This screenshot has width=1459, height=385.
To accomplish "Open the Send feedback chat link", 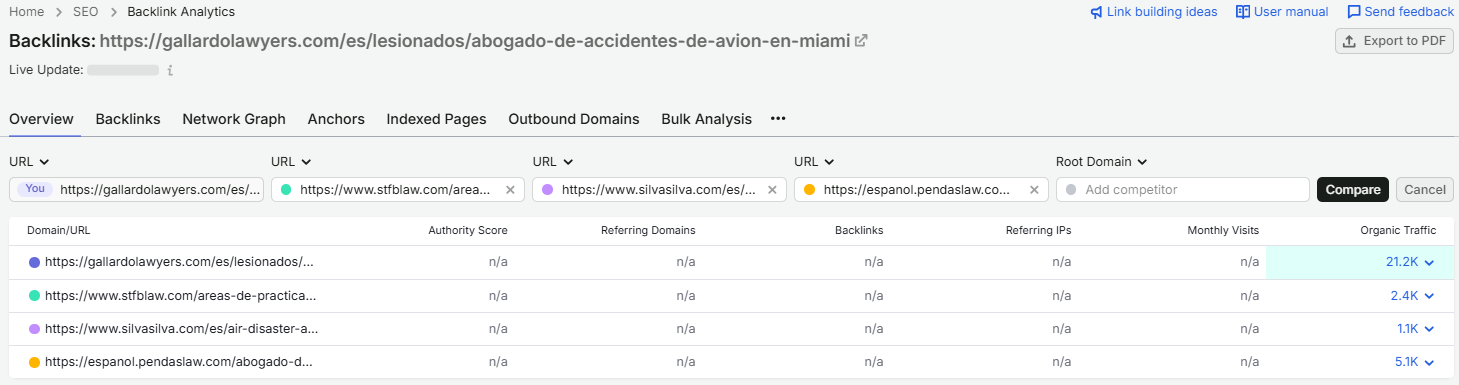I will [1400, 12].
